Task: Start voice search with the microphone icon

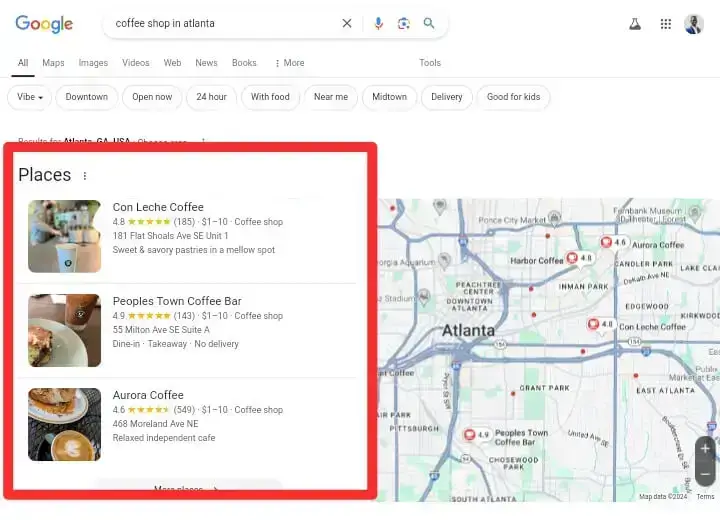Action: click(378, 23)
